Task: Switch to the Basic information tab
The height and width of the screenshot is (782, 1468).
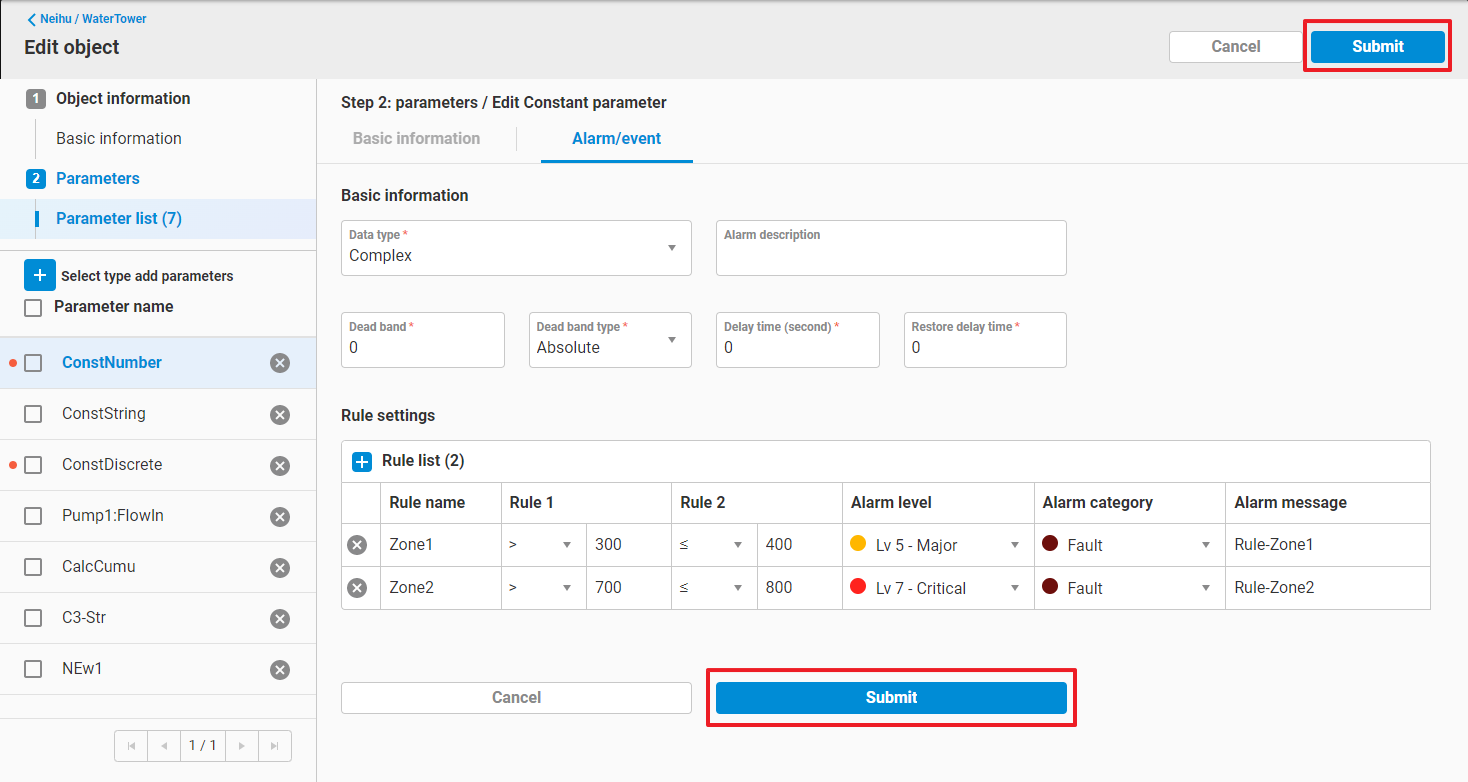Action: (416, 139)
